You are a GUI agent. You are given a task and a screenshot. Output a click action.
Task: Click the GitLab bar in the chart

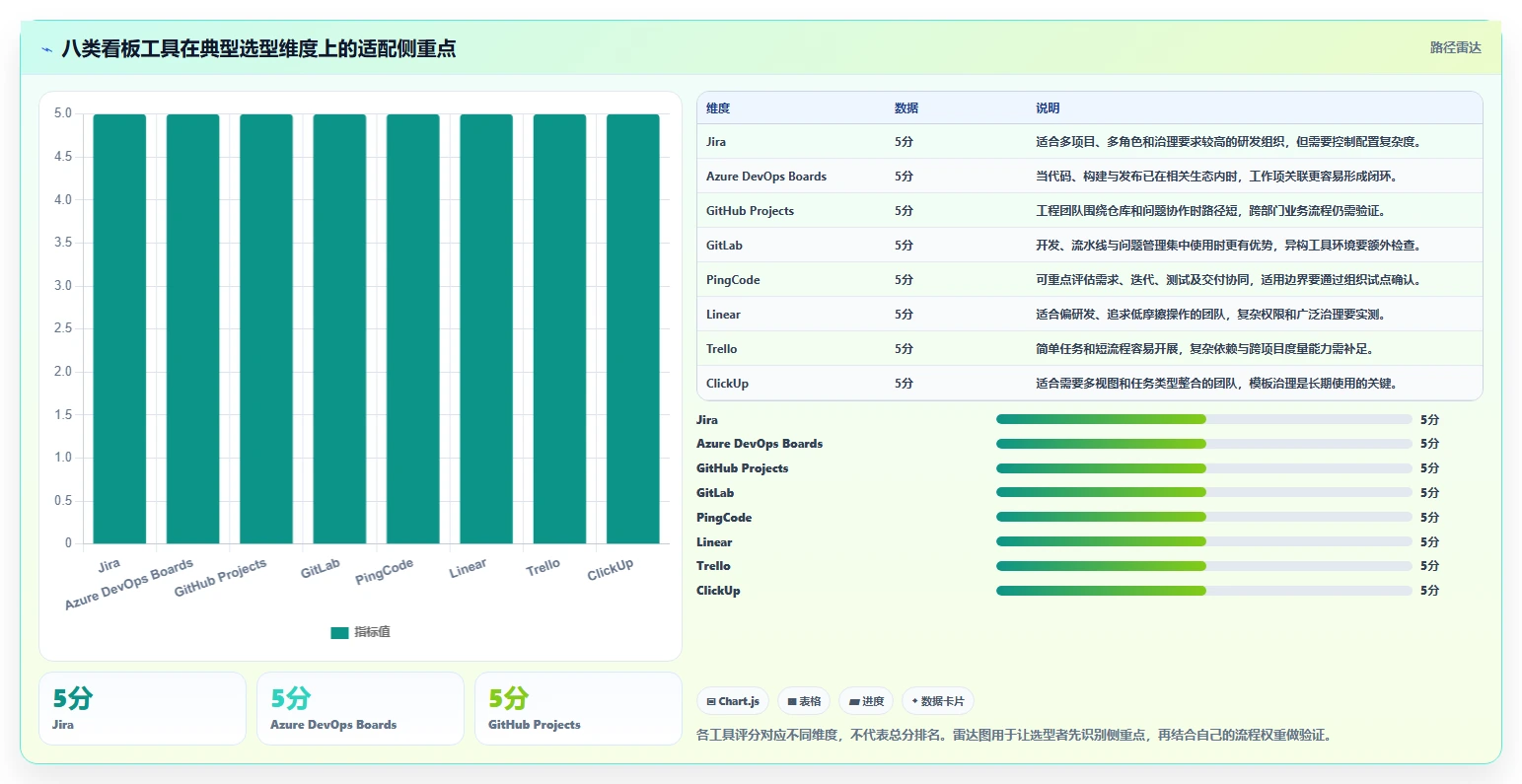pos(339,328)
